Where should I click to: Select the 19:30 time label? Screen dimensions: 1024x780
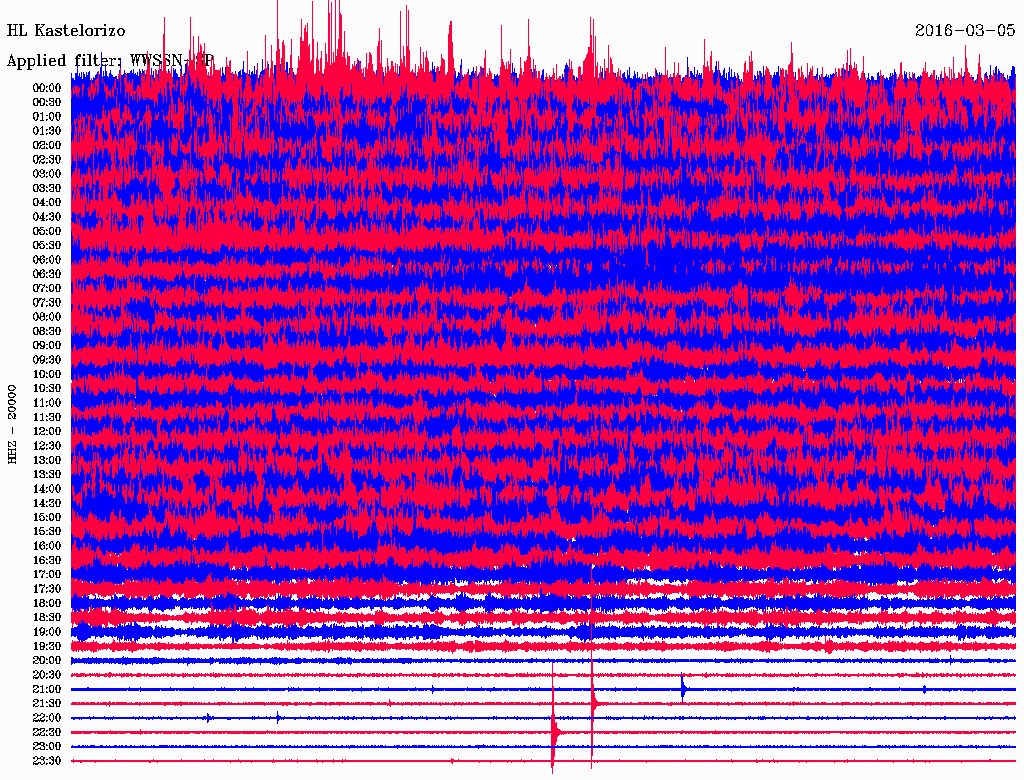click(x=47, y=647)
